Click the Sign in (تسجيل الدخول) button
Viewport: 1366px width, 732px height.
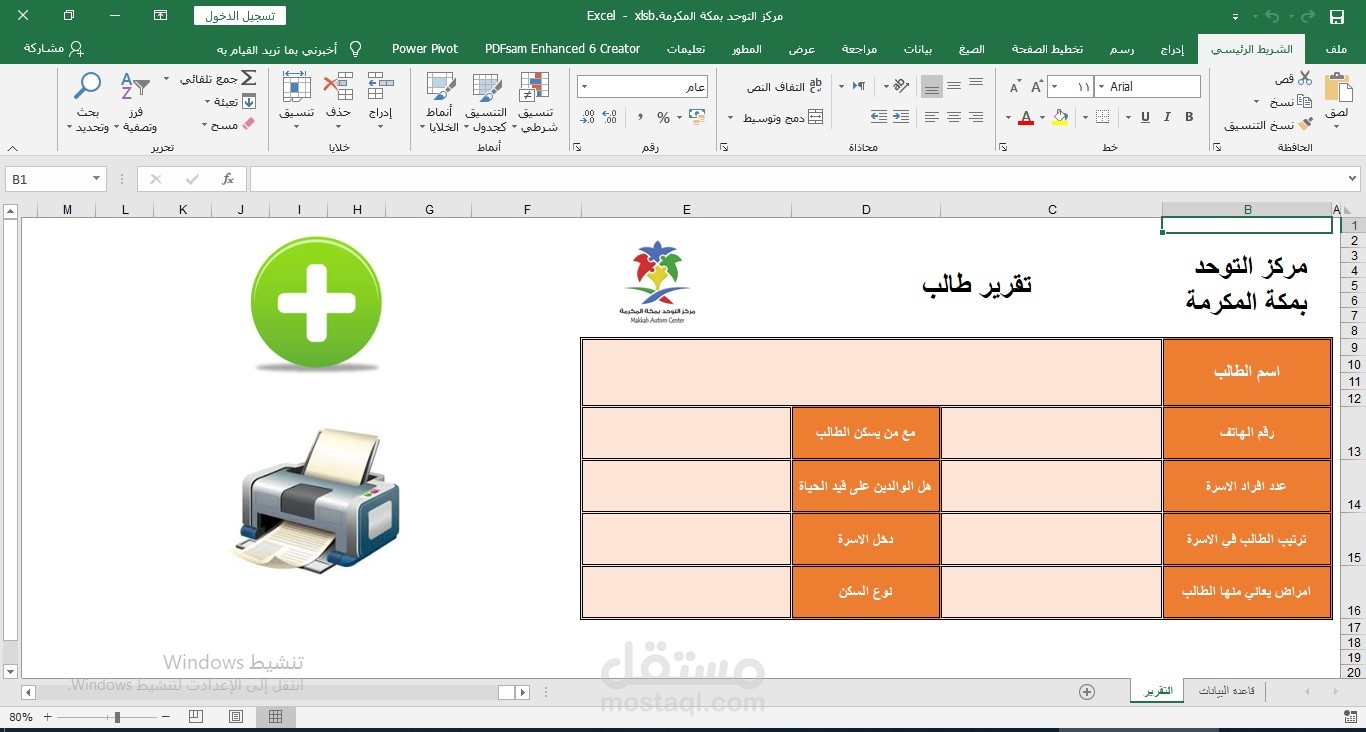point(240,16)
